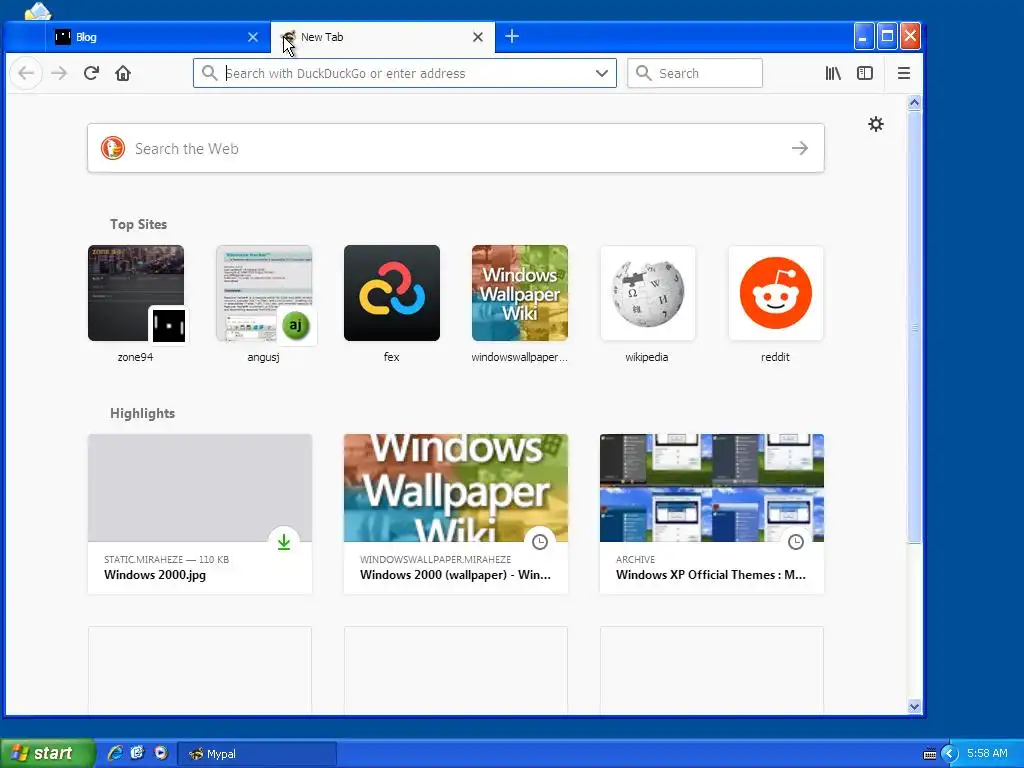The height and width of the screenshot is (768, 1024).
Task: Close the Blog tab
Action: 253,37
